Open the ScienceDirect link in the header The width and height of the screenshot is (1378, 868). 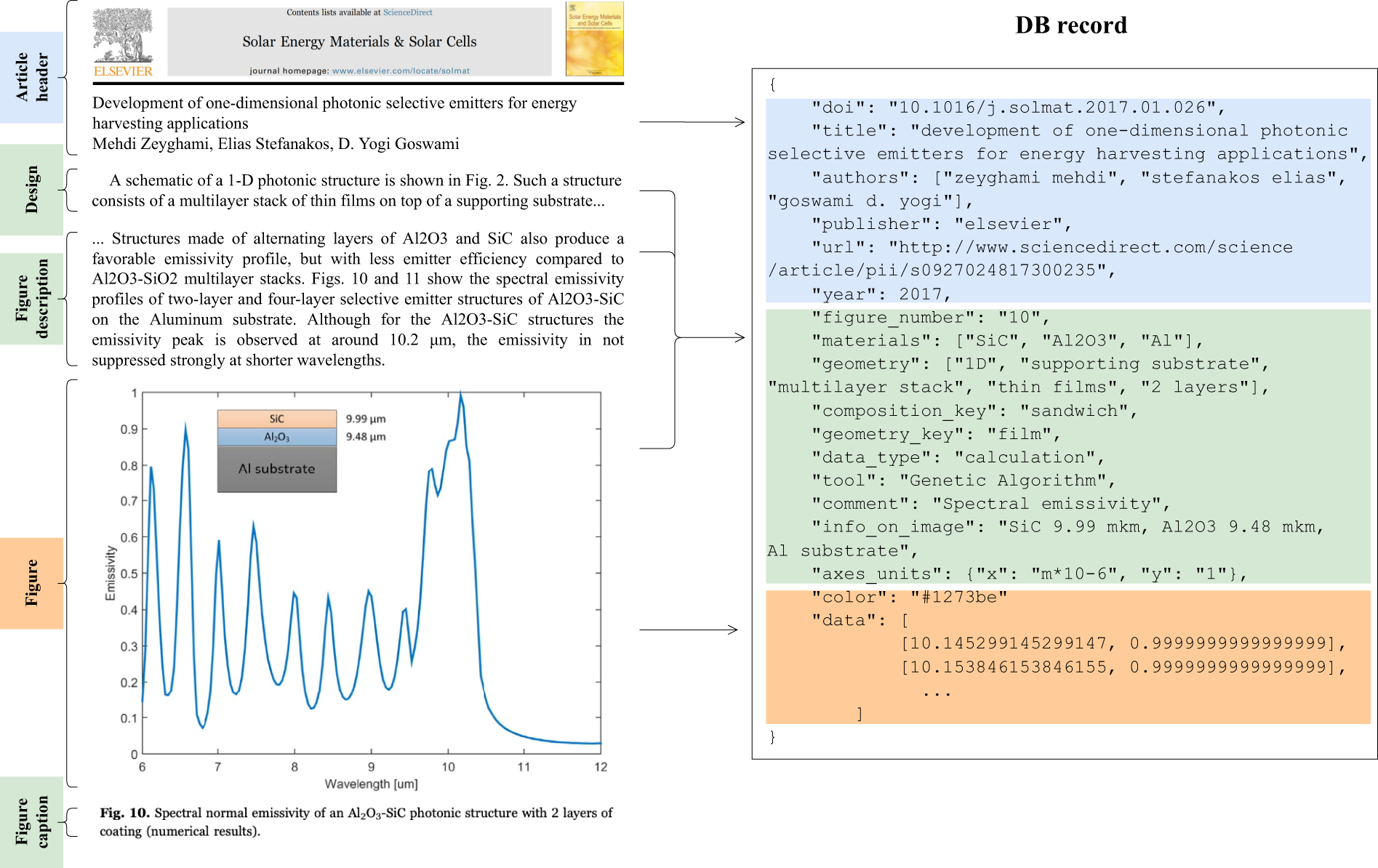(x=407, y=12)
